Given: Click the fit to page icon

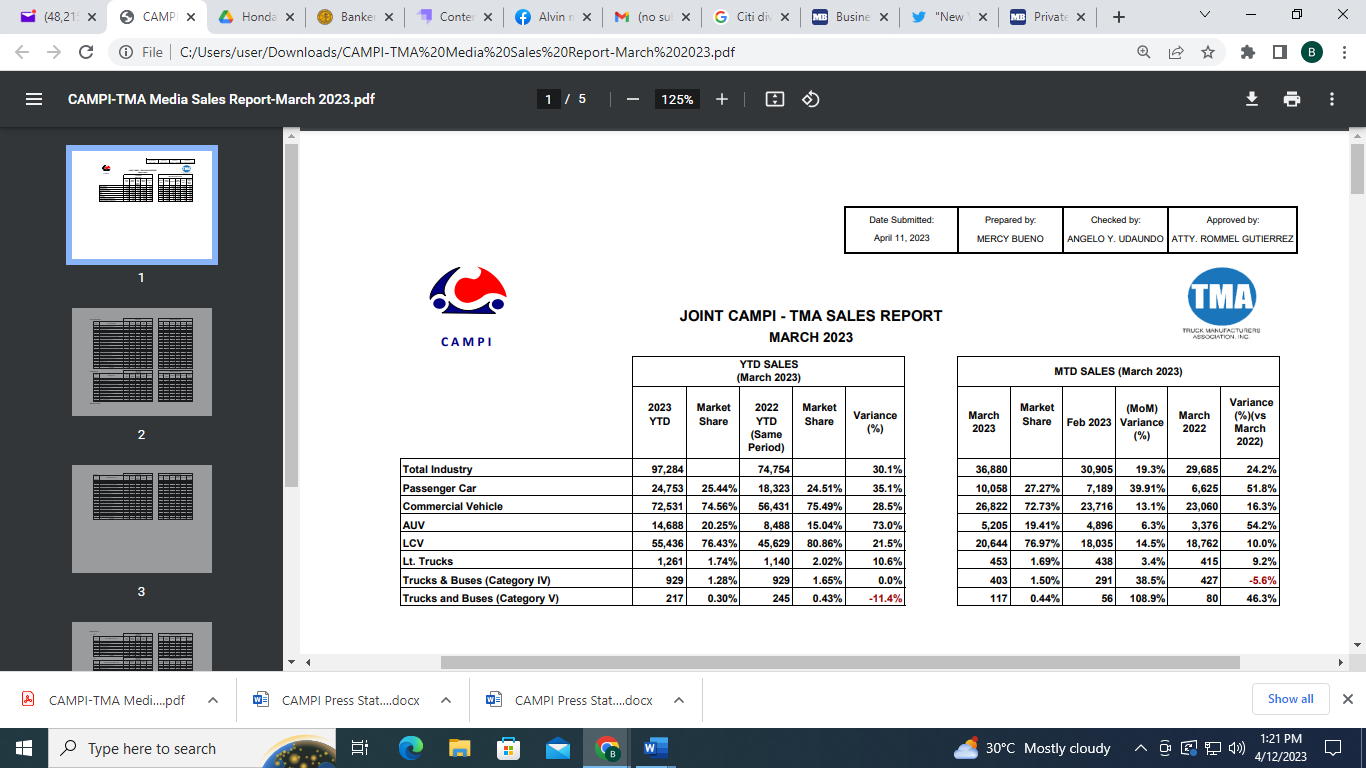Looking at the screenshot, I should pos(774,99).
